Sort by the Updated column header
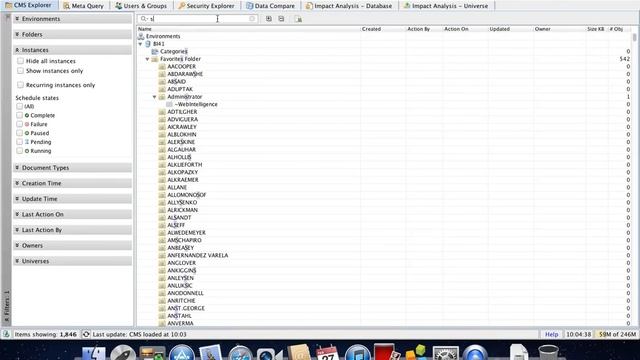Viewport: 640px width, 360px height. tap(510, 29)
